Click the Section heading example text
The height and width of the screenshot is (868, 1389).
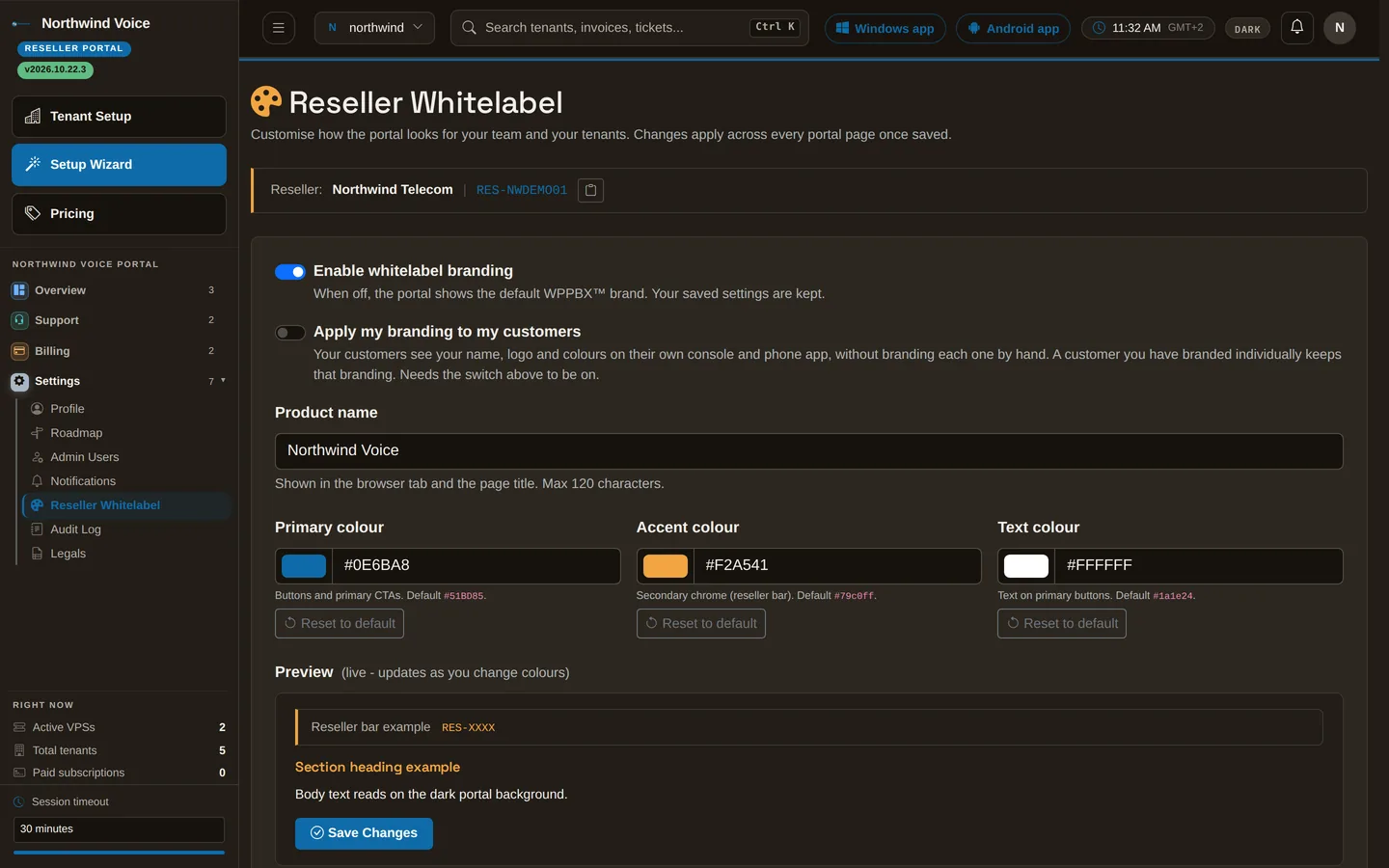(x=377, y=768)
